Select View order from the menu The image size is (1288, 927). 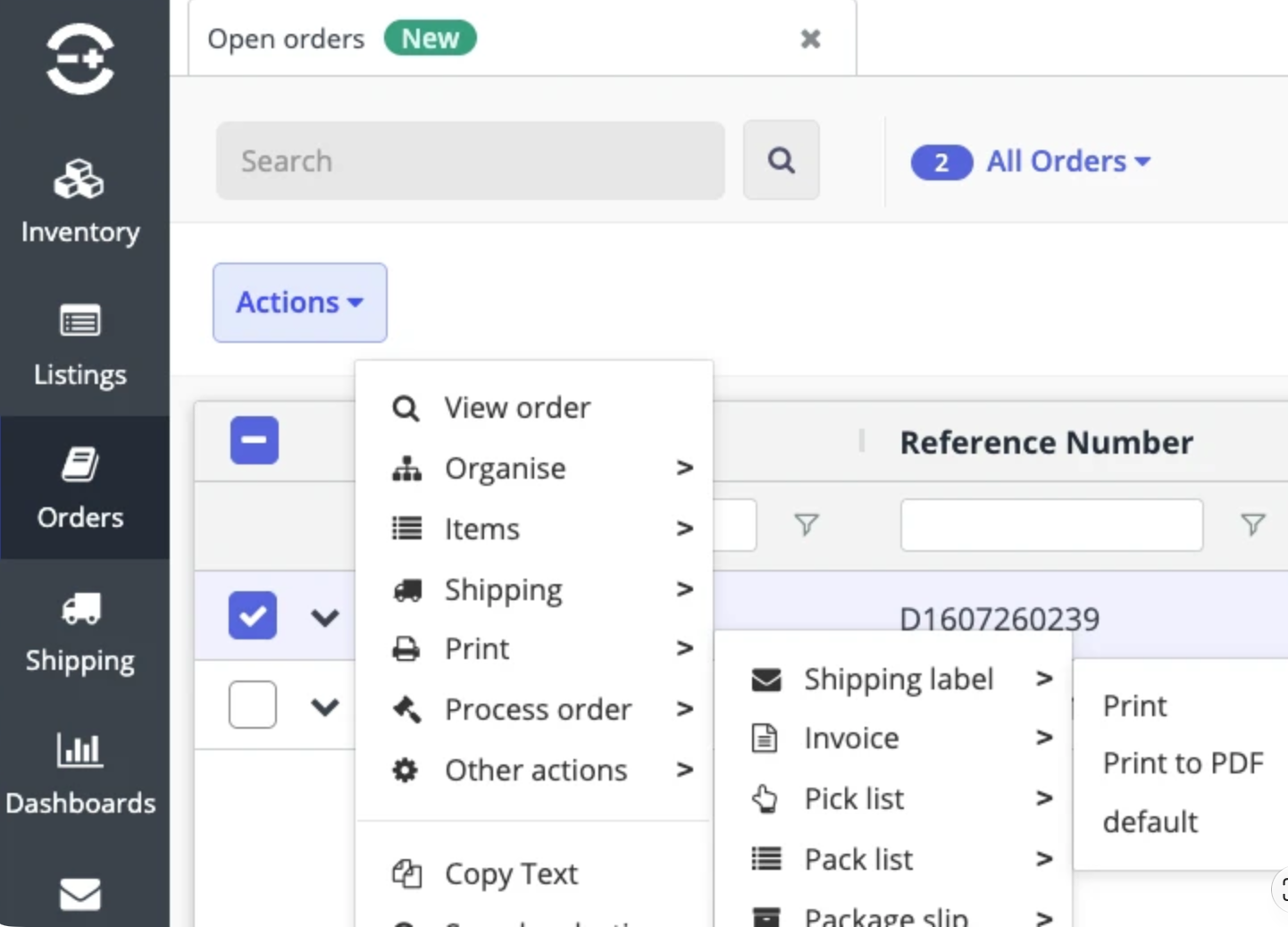pyautogui.click(x=534, y=408)
